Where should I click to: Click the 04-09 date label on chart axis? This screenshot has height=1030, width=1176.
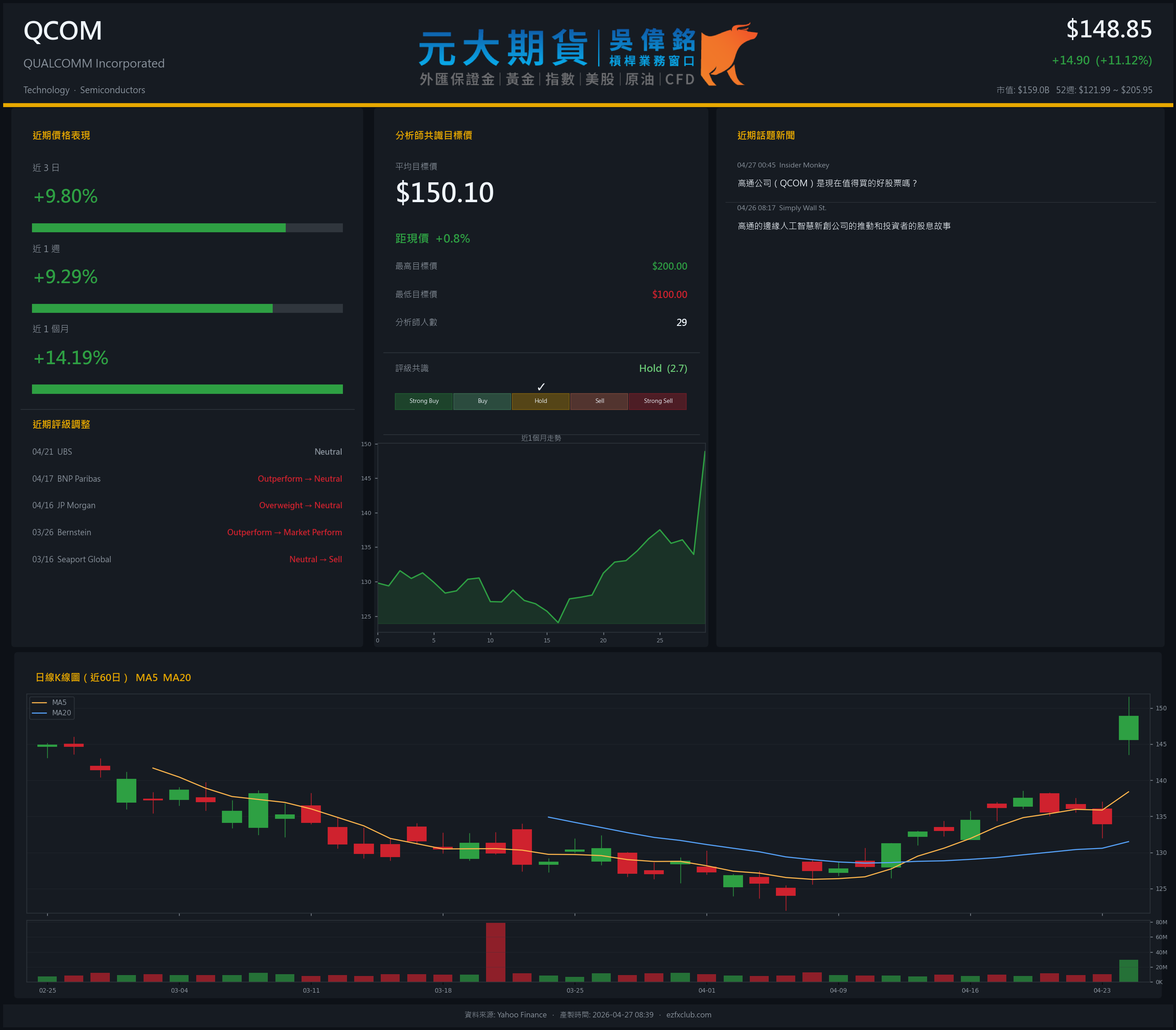click(x=838, y=990)
